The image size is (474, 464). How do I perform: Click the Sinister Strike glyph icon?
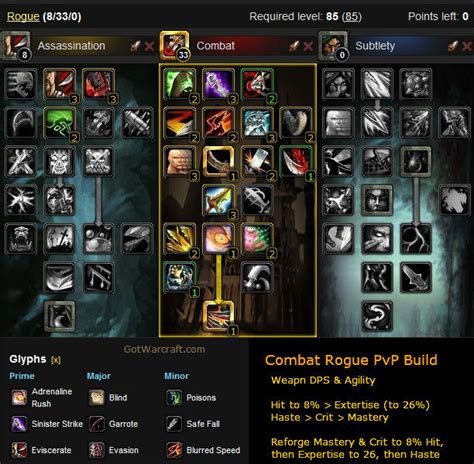(19, 424)
